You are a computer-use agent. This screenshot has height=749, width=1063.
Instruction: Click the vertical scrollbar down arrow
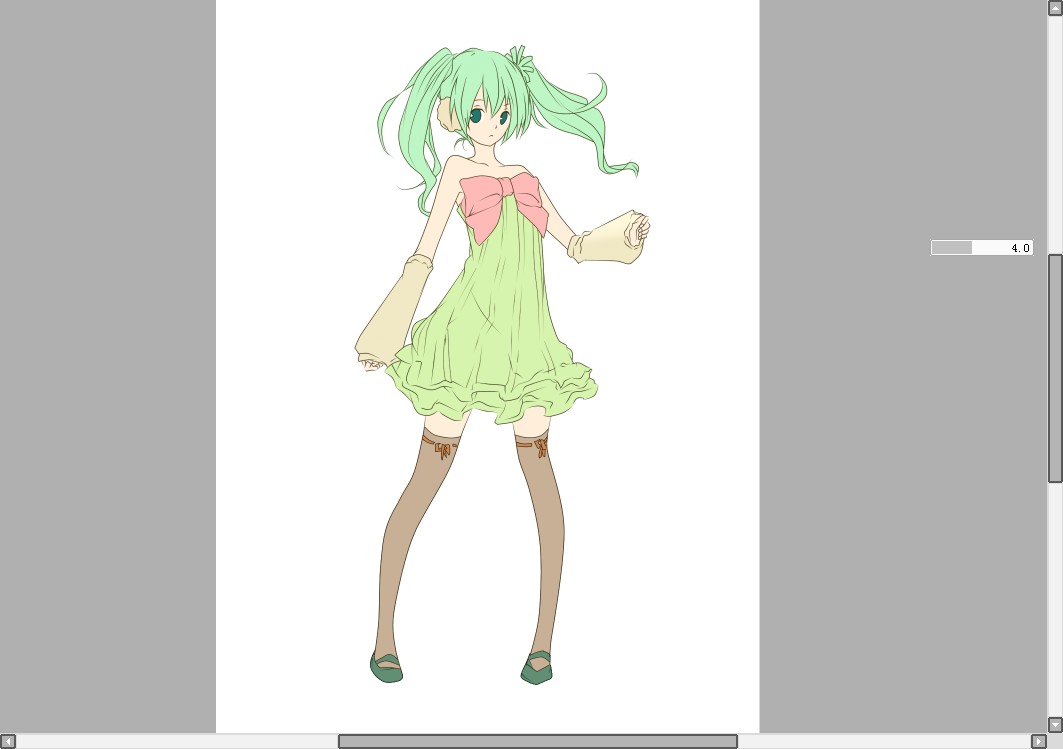point(1056,725)
